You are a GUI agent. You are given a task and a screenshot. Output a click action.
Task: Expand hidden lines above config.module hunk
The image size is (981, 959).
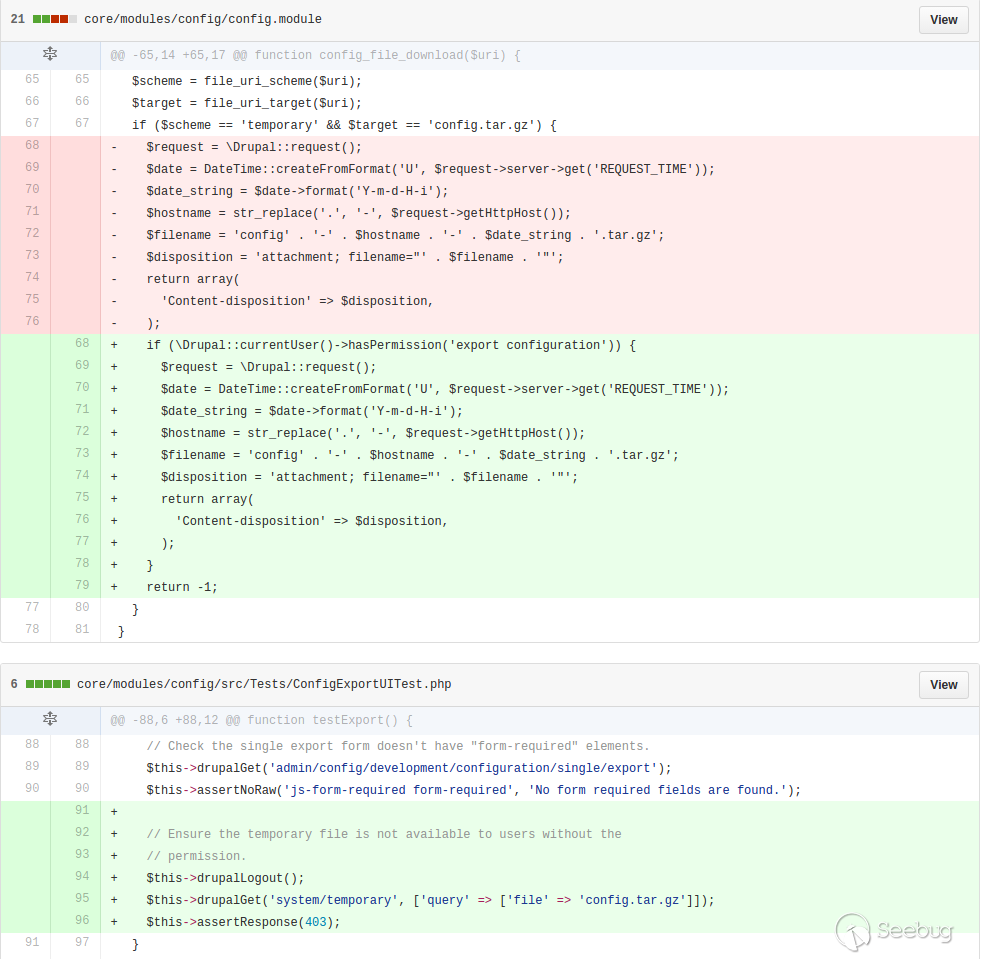click(x=50, y=55)
